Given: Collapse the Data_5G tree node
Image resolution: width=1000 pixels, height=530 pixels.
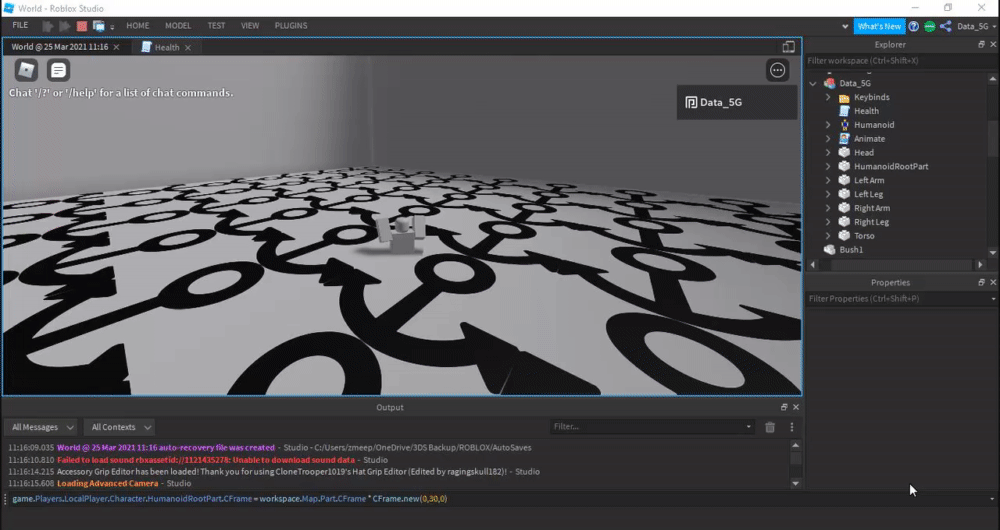Looking at the screenshot, I should pos(813,84).
